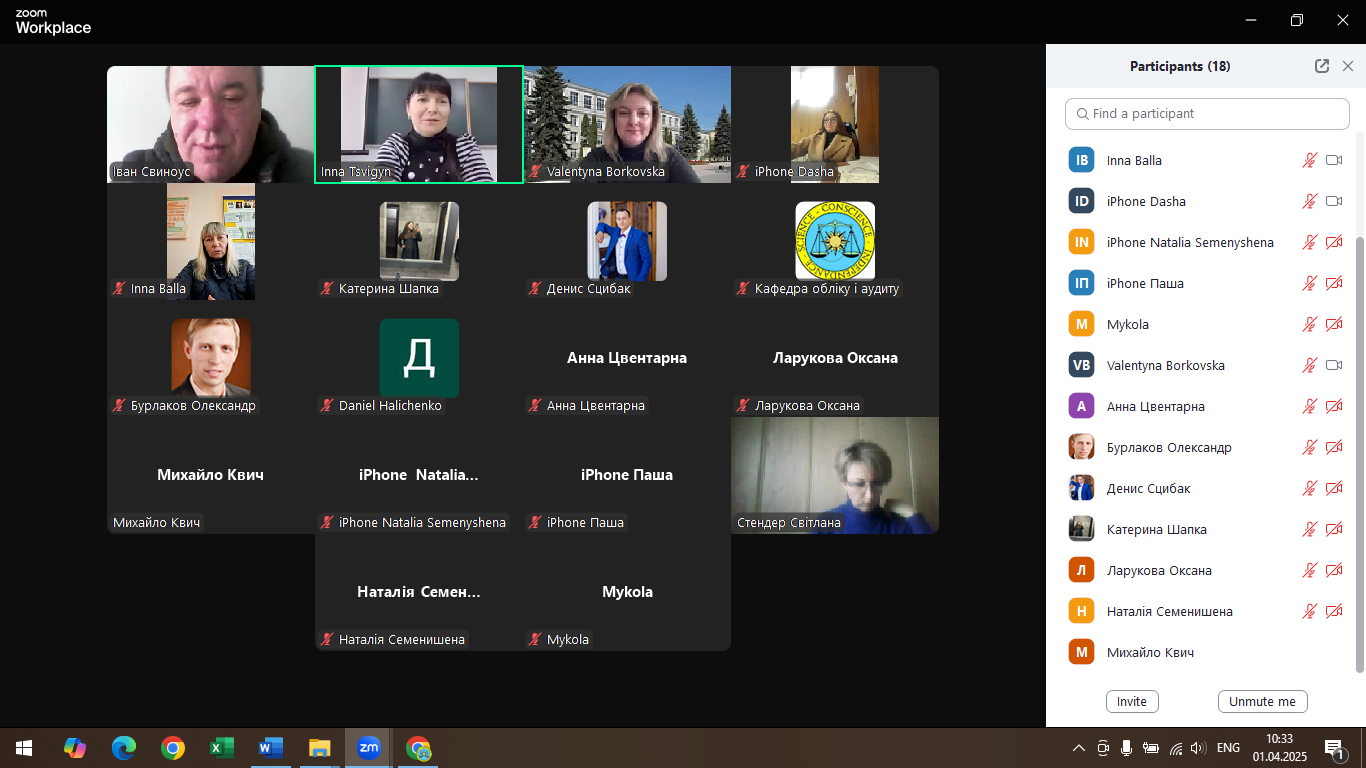The height and width of the screenshot is (768, 1366).
Task: Click Inna Balla's video camera icon
Action: [x=1333, y=160]
